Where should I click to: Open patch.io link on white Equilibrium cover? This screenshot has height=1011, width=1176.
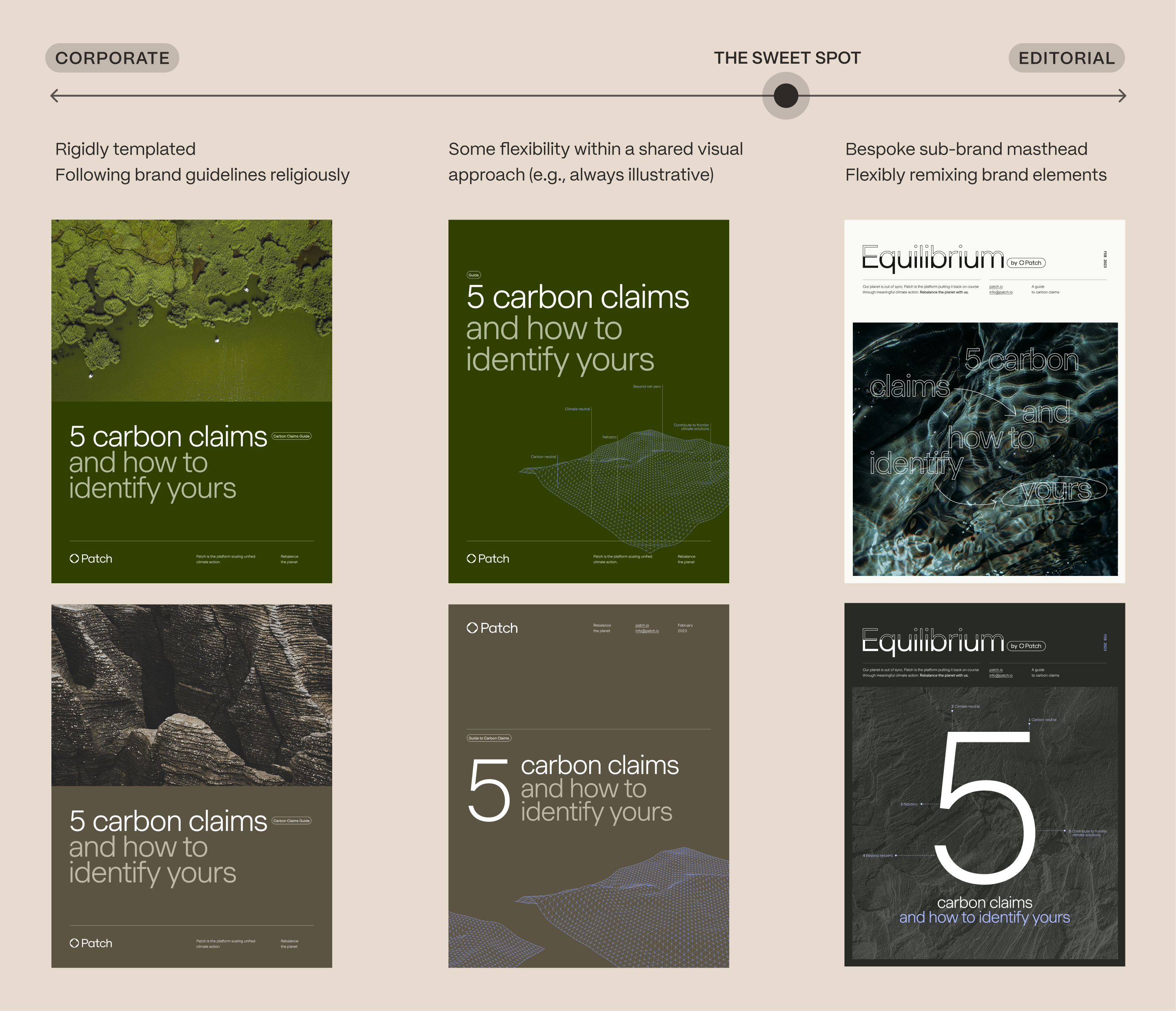pyautogui.click(x=996, y=287)
